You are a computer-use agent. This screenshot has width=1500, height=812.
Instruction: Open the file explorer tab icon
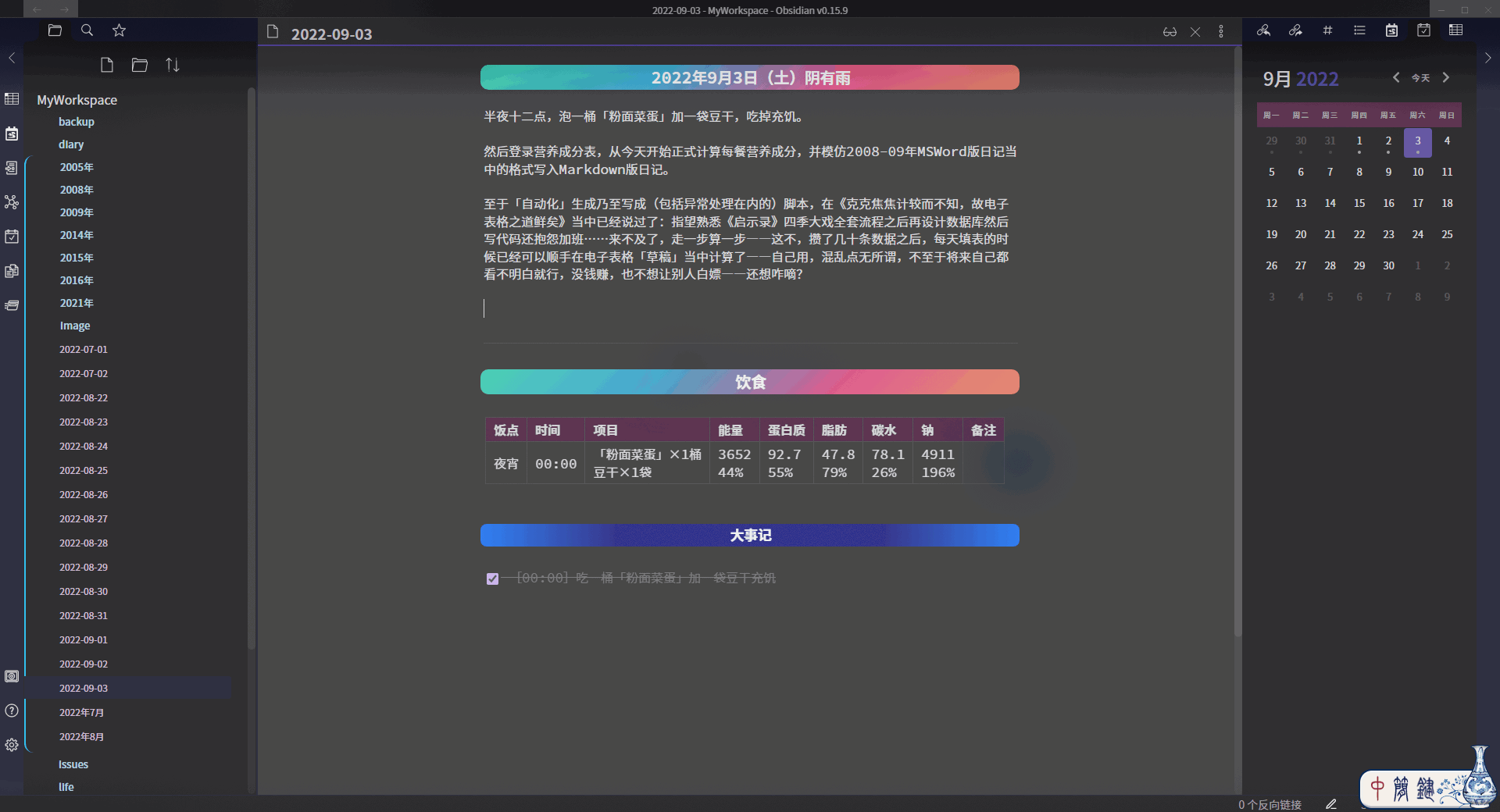point(55,30)
